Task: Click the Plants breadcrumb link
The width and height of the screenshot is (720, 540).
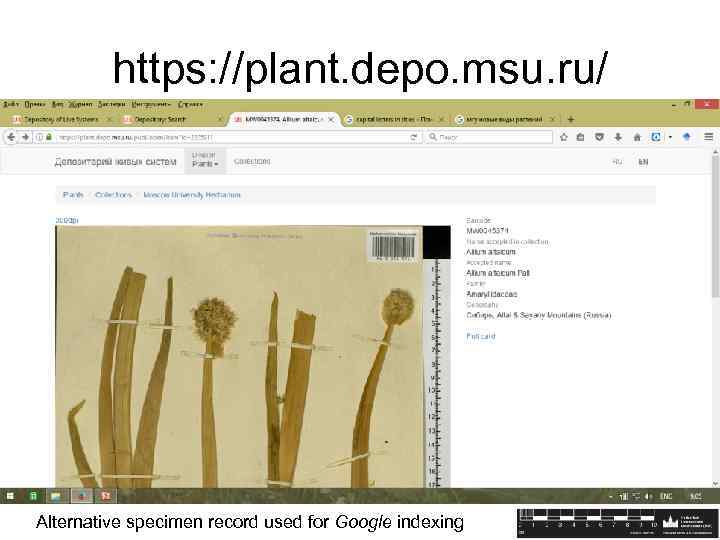Action: (73, 195)
